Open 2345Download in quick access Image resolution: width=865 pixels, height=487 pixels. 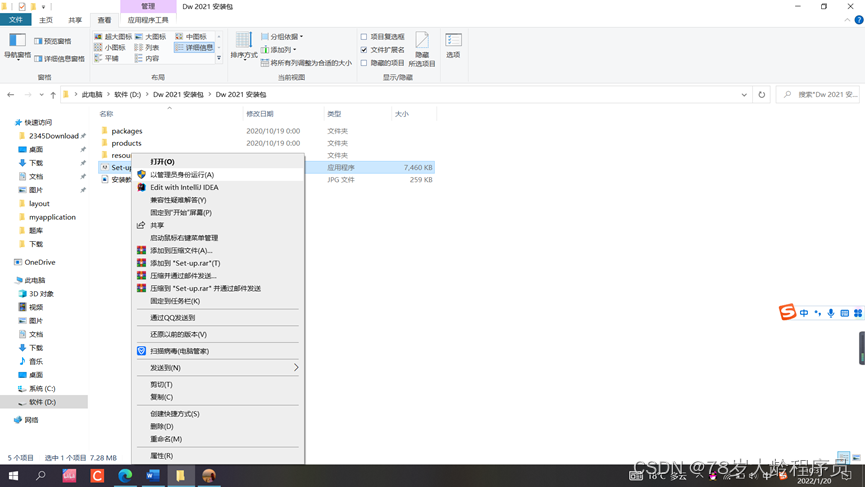coord(54,136)
